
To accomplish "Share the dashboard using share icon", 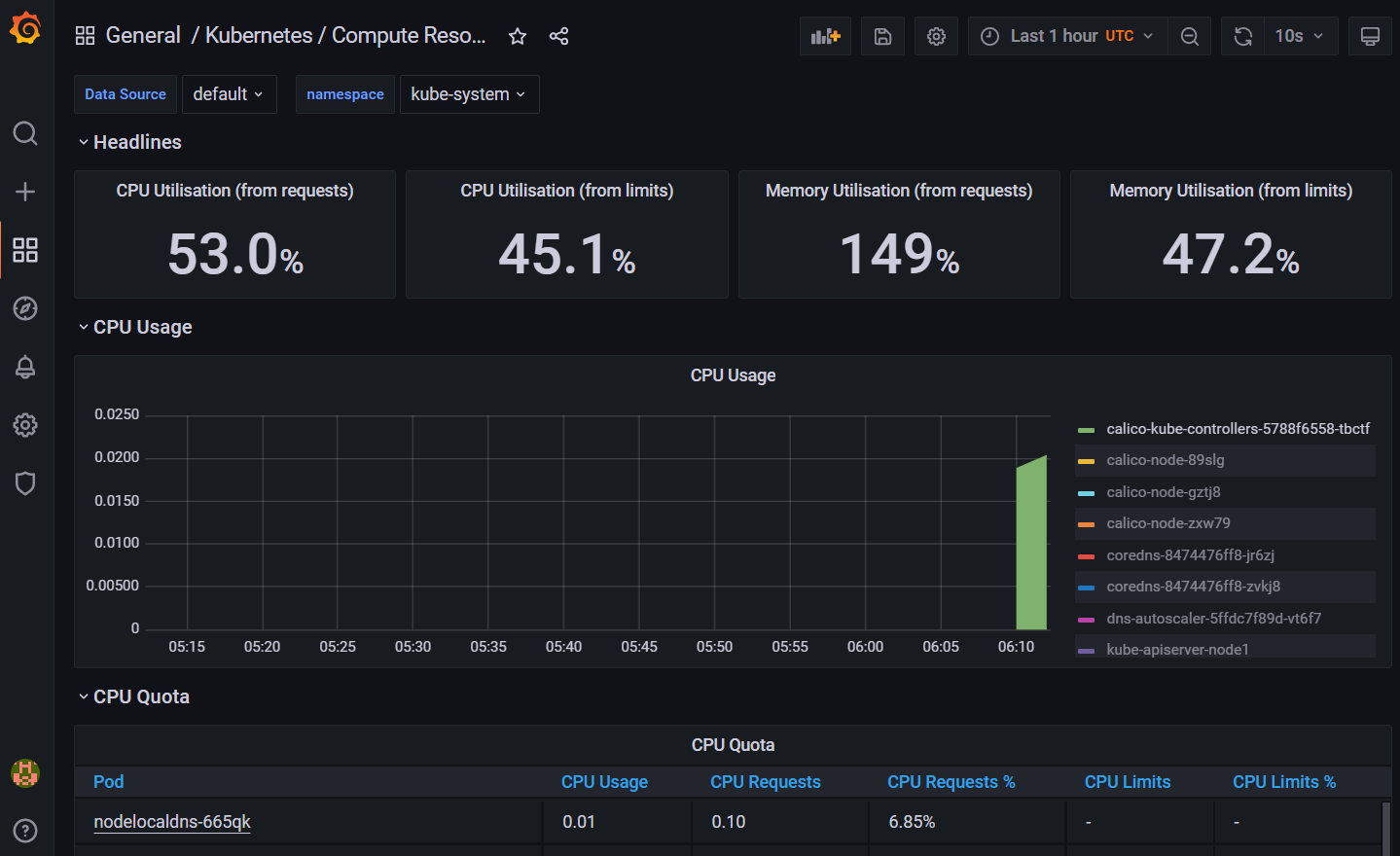I will [x=558, y=36].
